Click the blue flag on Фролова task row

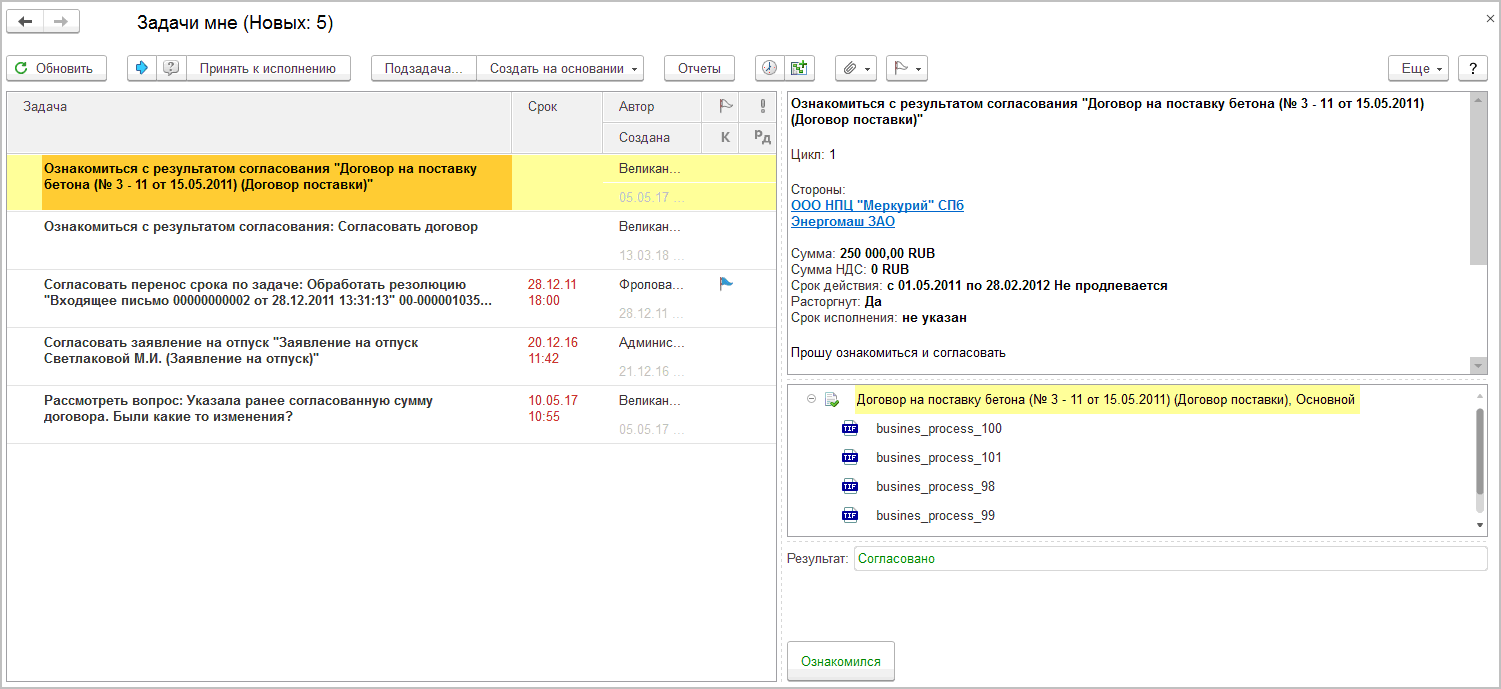click(x=726, y=284)
